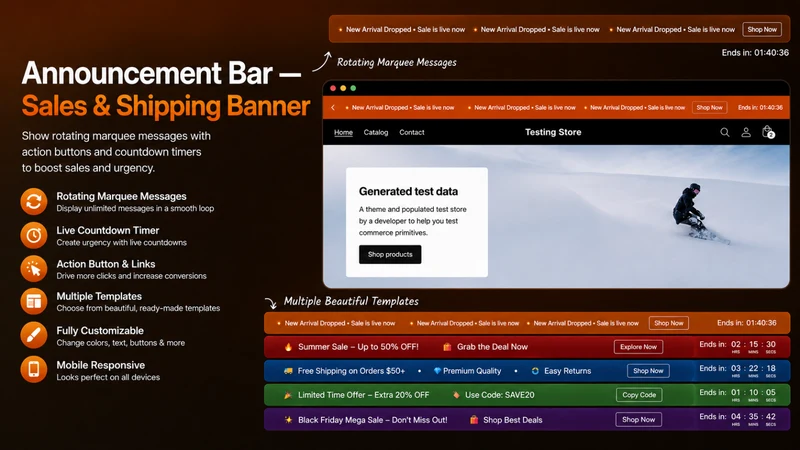Click 'Fully Customizable' feature title

(x=100, y=331)
